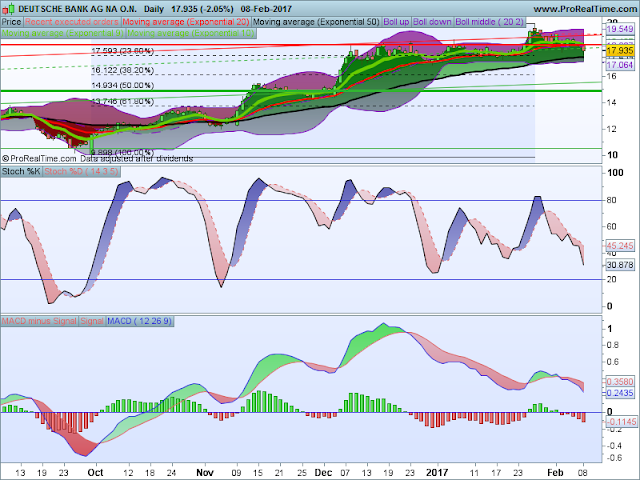640x480 pixels.
Task: Click the Oct label on the time axis
Action: 96,472
